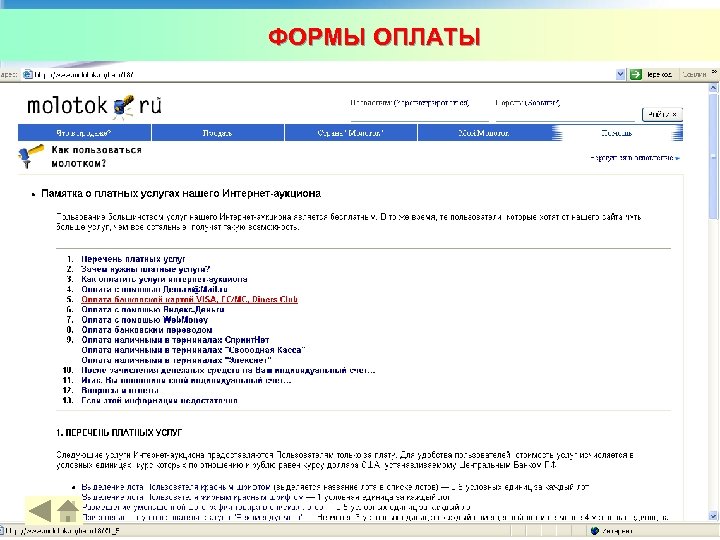Open the 'Мой Молоток' navigation tab
Viewport: 720px width, 540px height.
484,133
